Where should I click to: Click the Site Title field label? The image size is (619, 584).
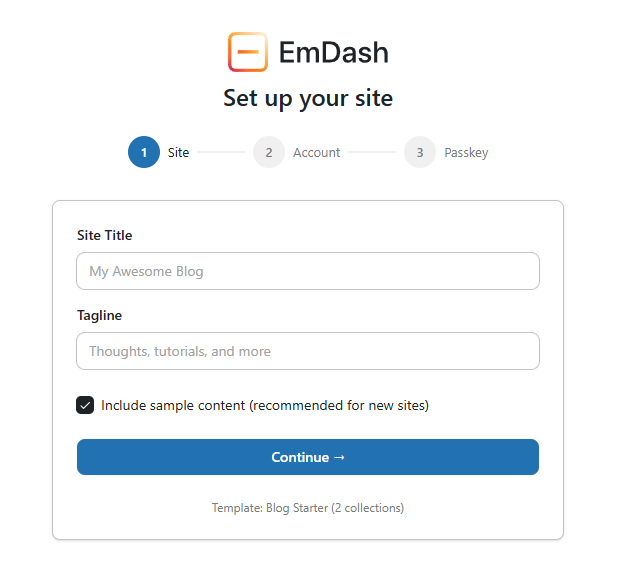[x=105, y=235]
